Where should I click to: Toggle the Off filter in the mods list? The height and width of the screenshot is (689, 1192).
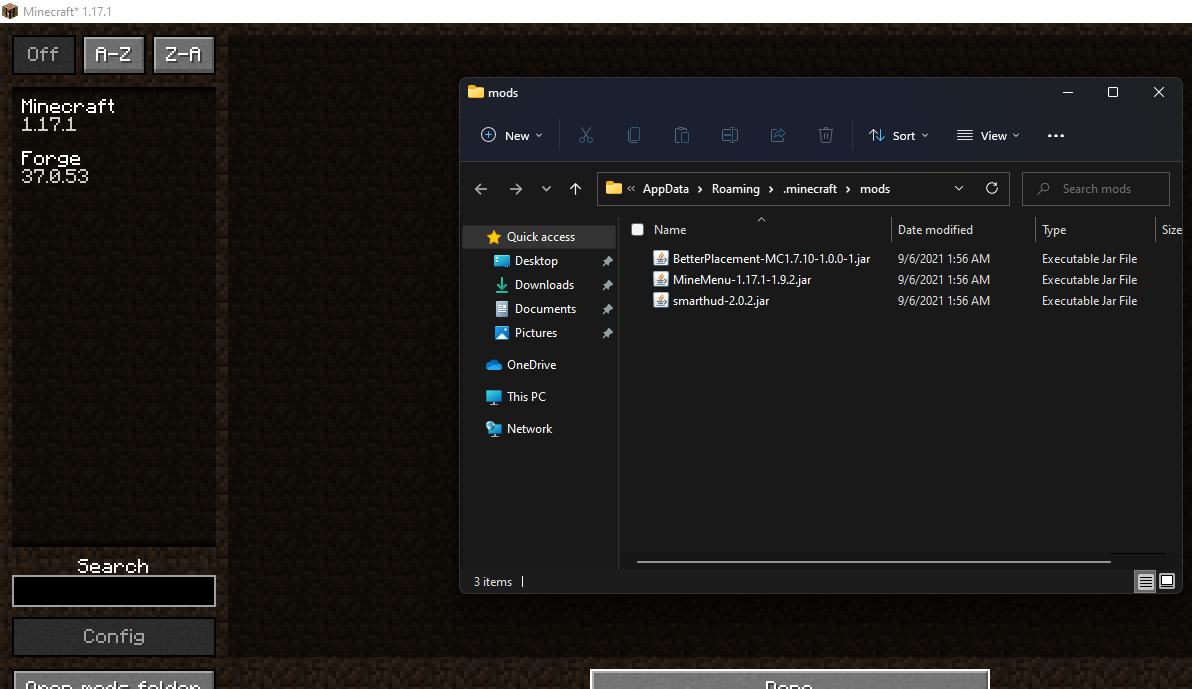point(43,55)
